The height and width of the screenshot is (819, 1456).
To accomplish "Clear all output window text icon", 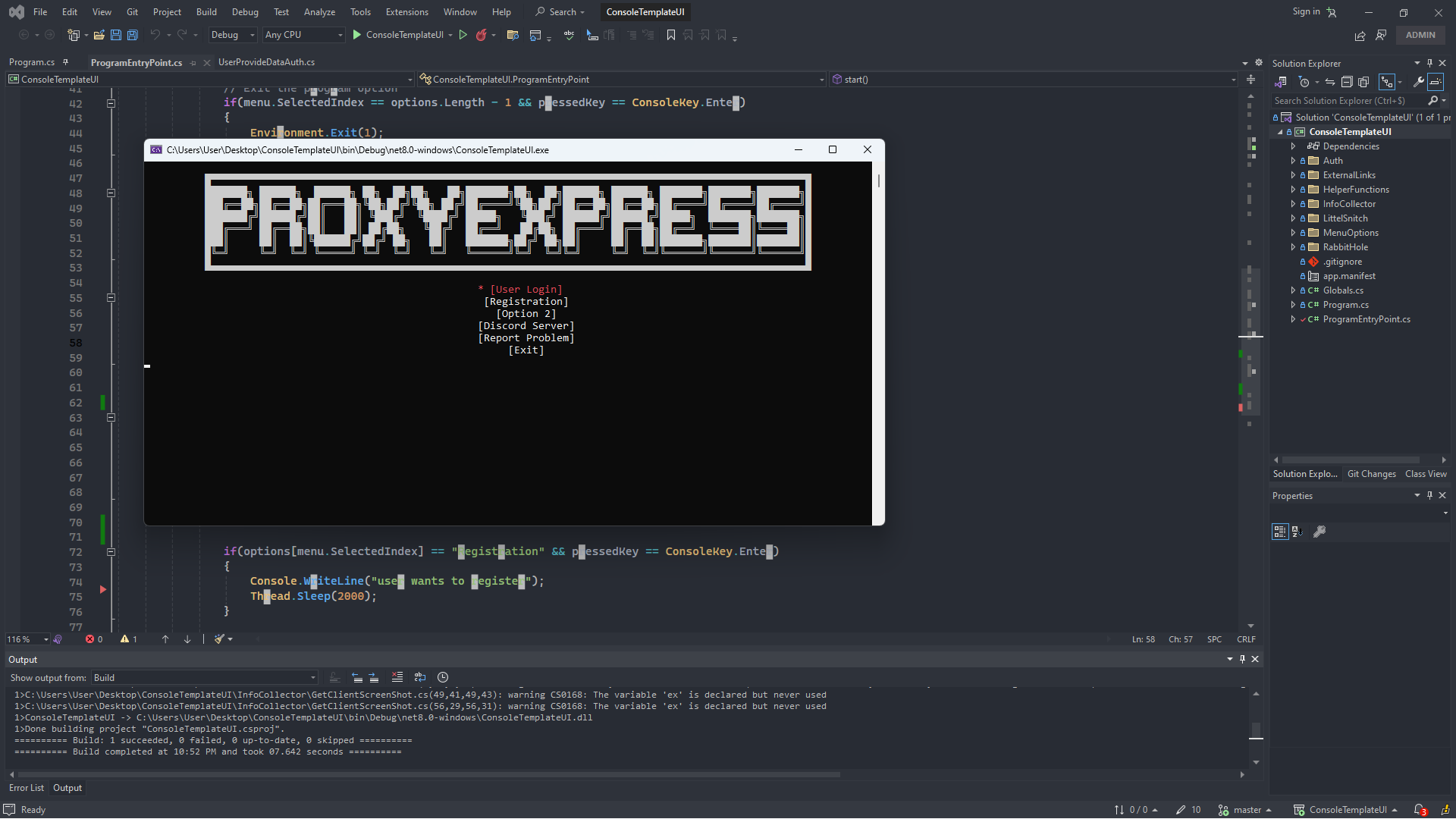I will coord(397,677).
